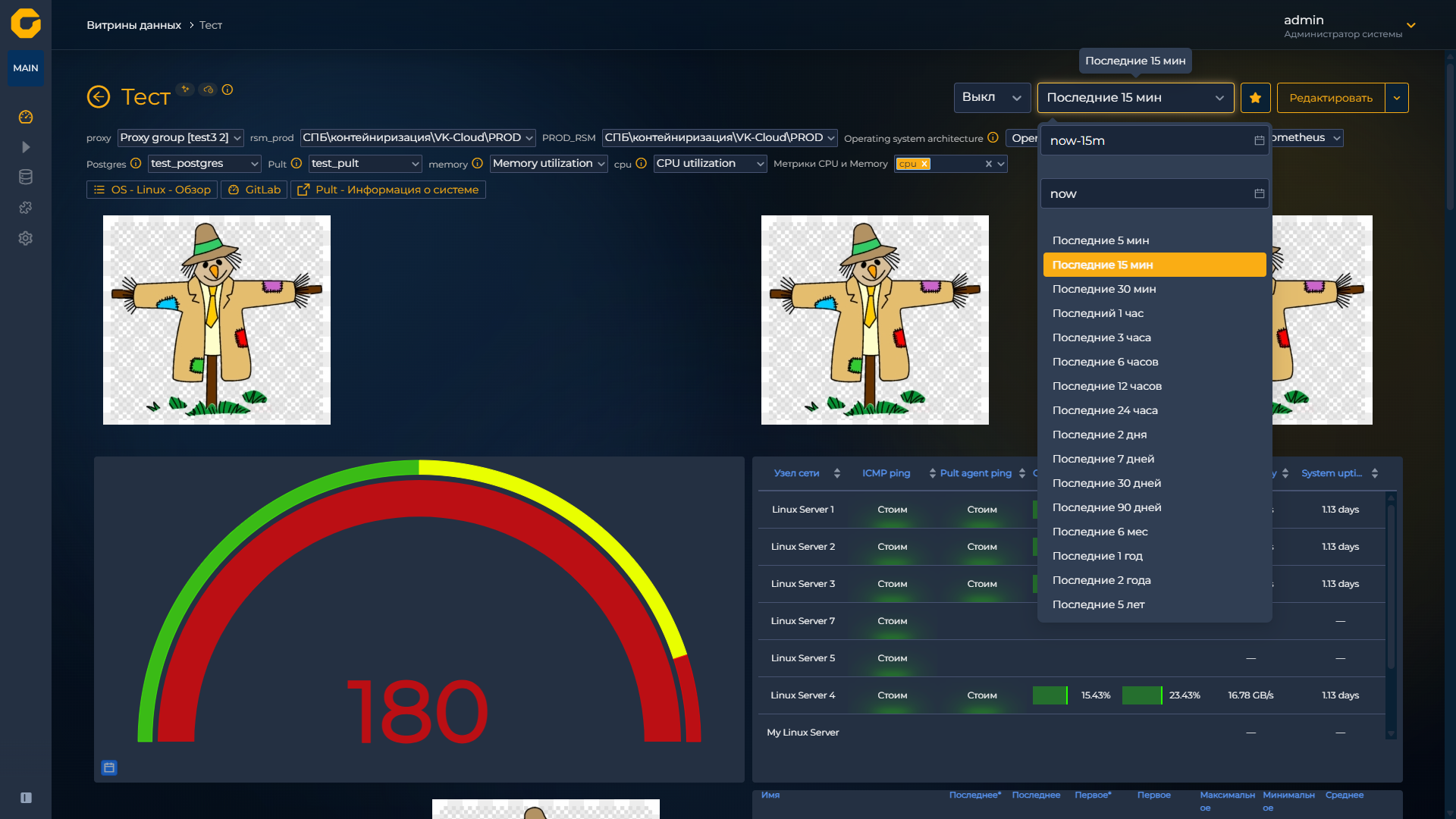Open the test_postgres dropdown
Screen dimensions: 1456x819
[205, 164]
